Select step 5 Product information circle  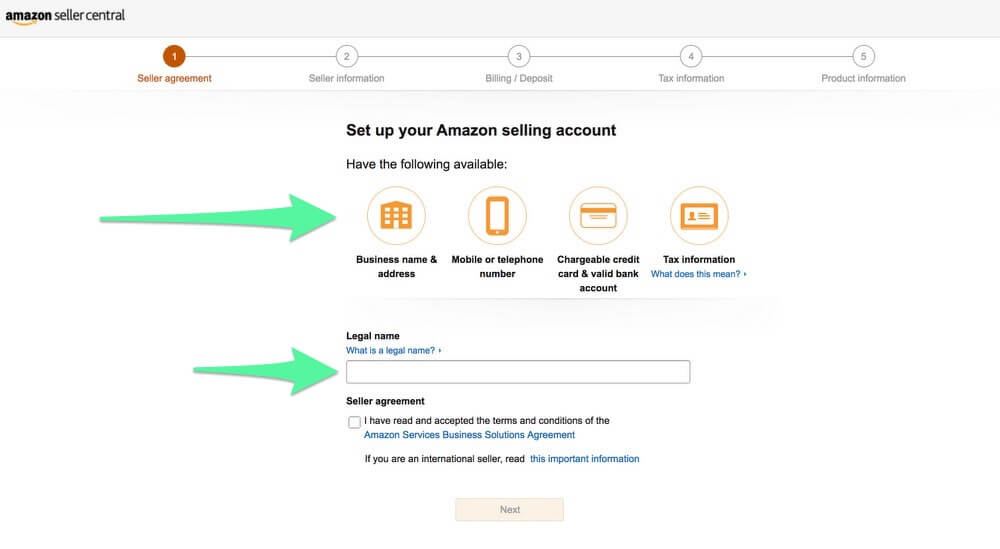point(864,56)
